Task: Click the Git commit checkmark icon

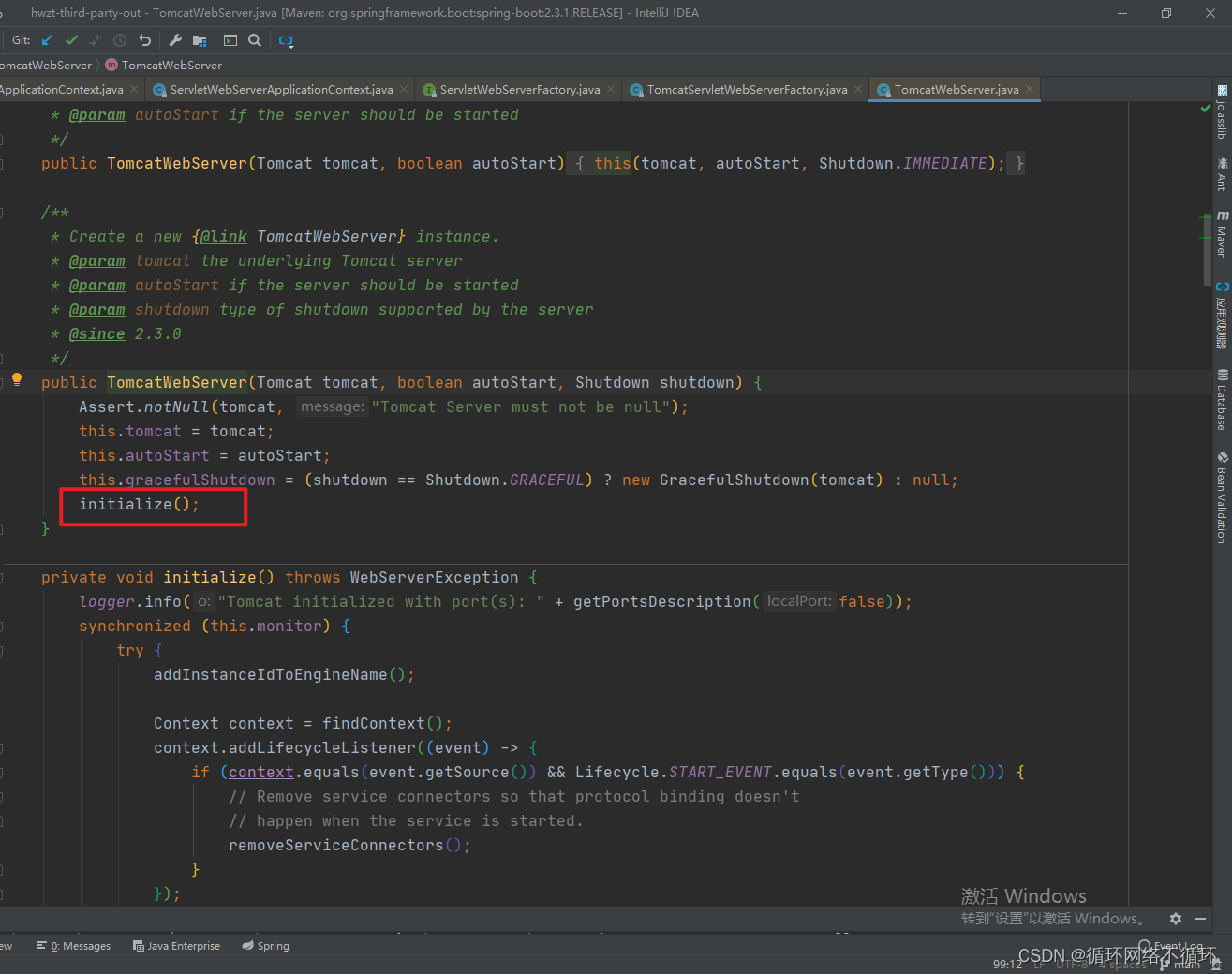Action: pyautogui.click(x=71, y=40)
